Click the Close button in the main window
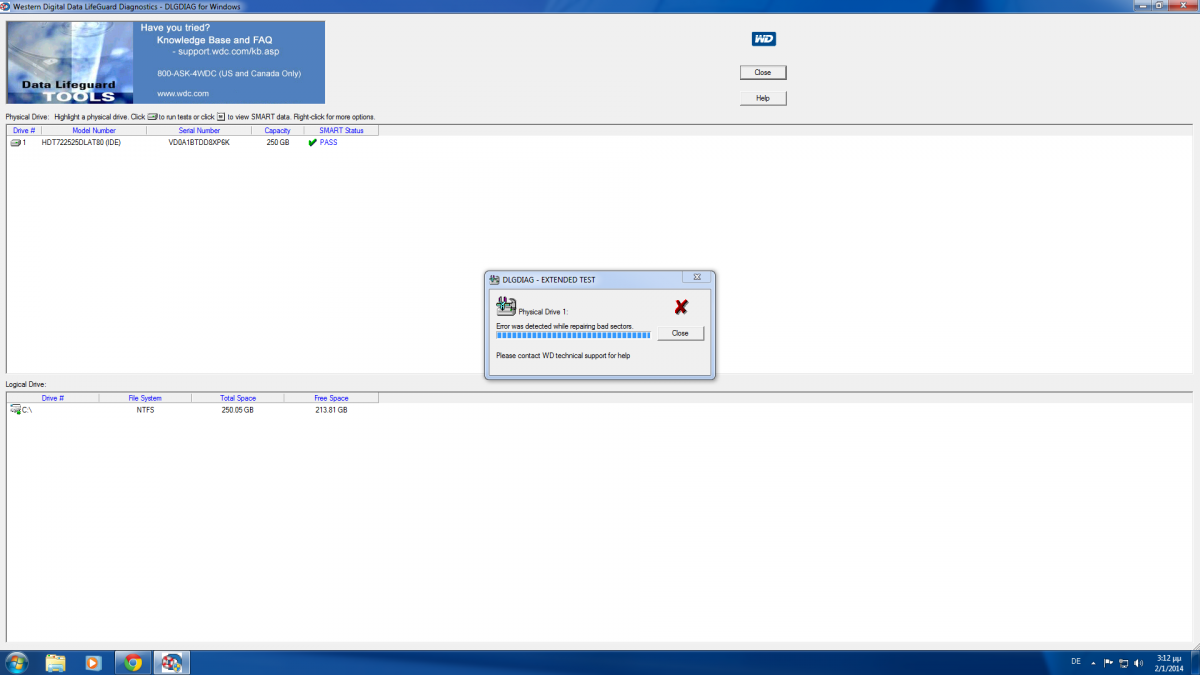Image resolution: width=1200 pixels, height=675 pixels. pos(763,72)
